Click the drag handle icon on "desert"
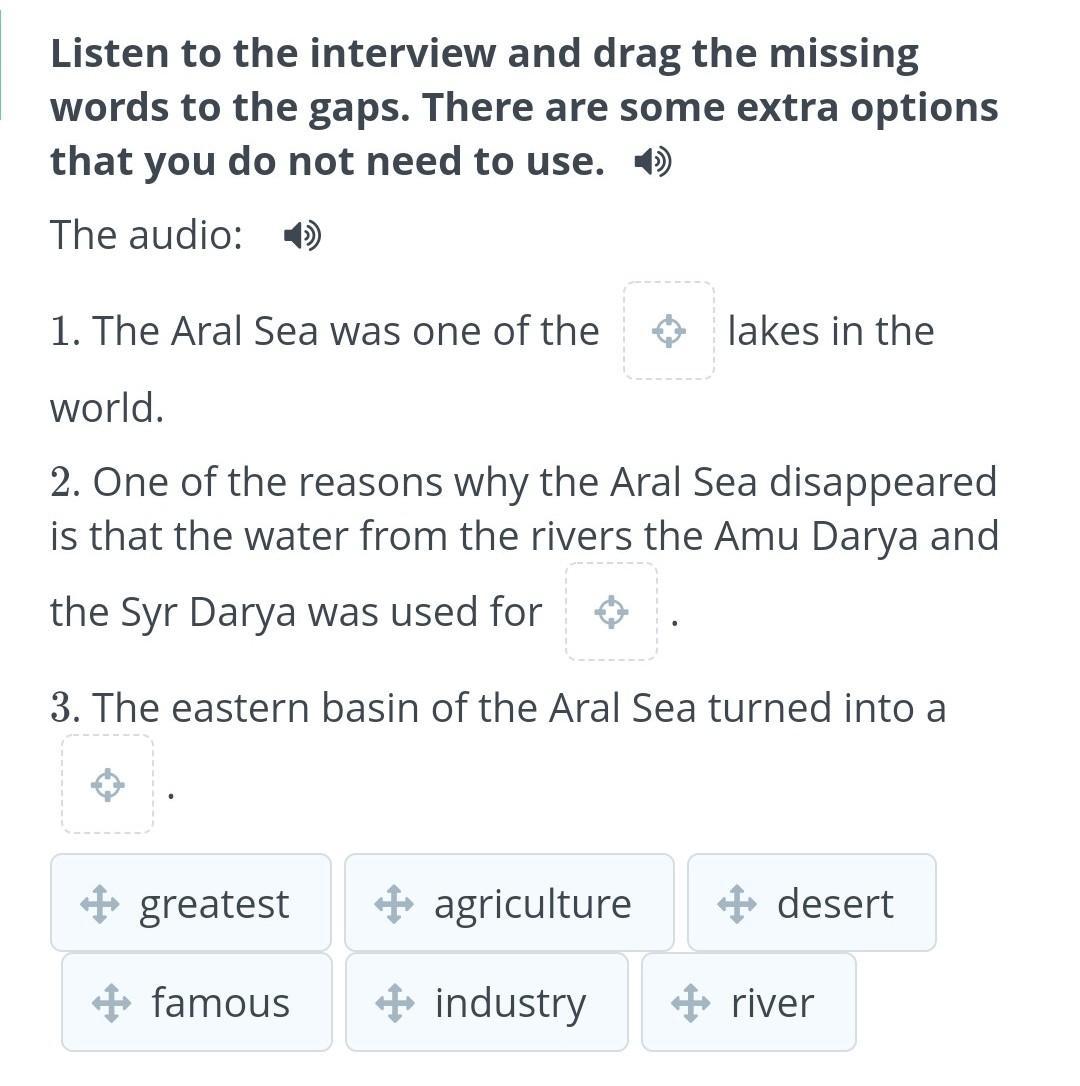Viewport: 1080px width, 1086px height. pyautogui.click(x=737, y=904)
